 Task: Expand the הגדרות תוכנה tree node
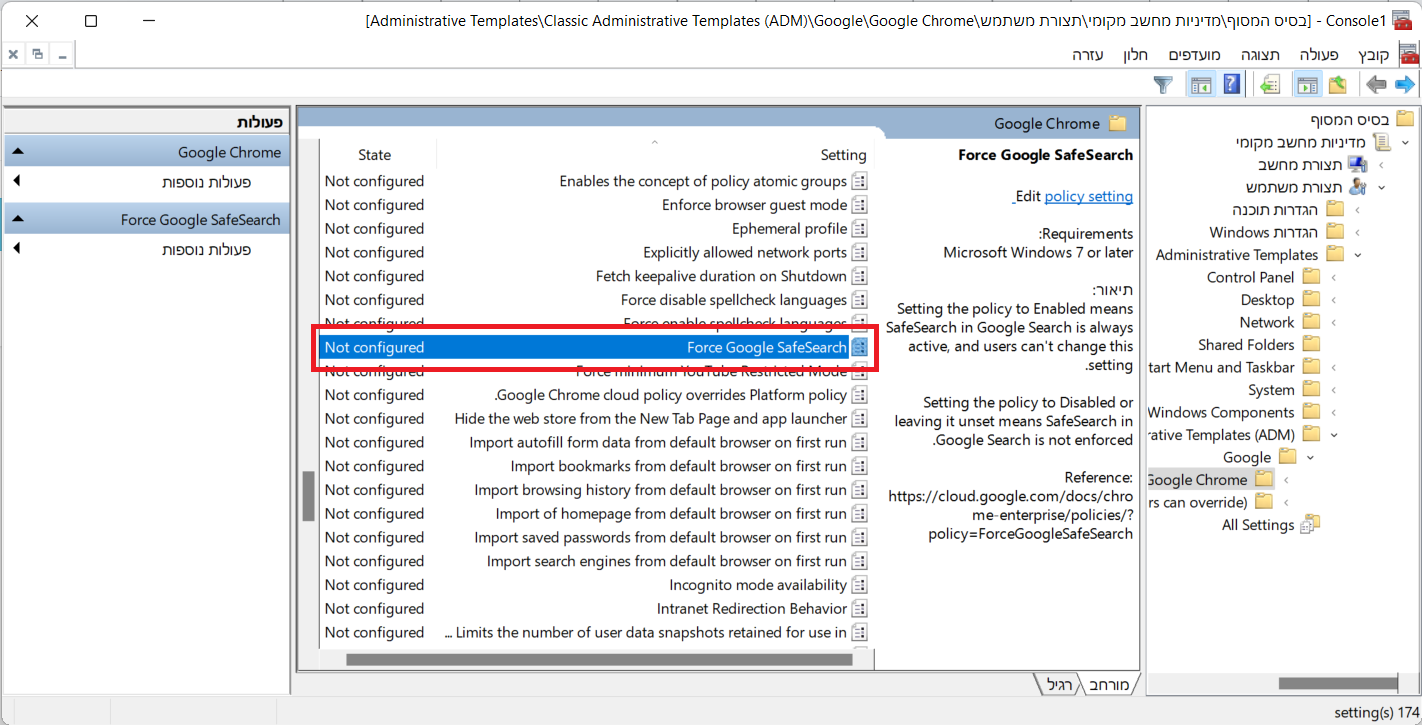(1357, 210)
